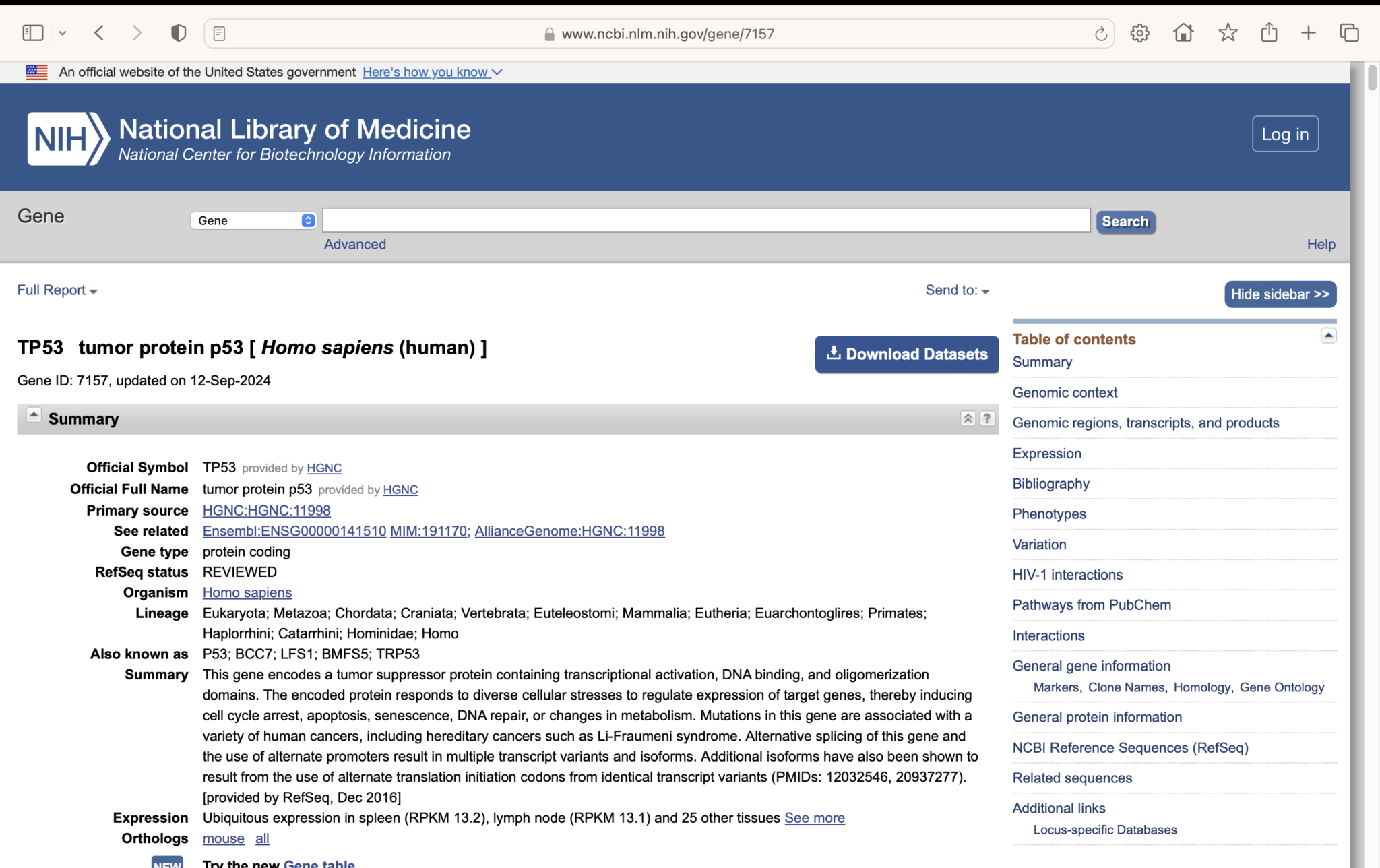Open the Safari share icon
The width and height of the screenshot is (1380, 868).
[x=1269, y=32]
